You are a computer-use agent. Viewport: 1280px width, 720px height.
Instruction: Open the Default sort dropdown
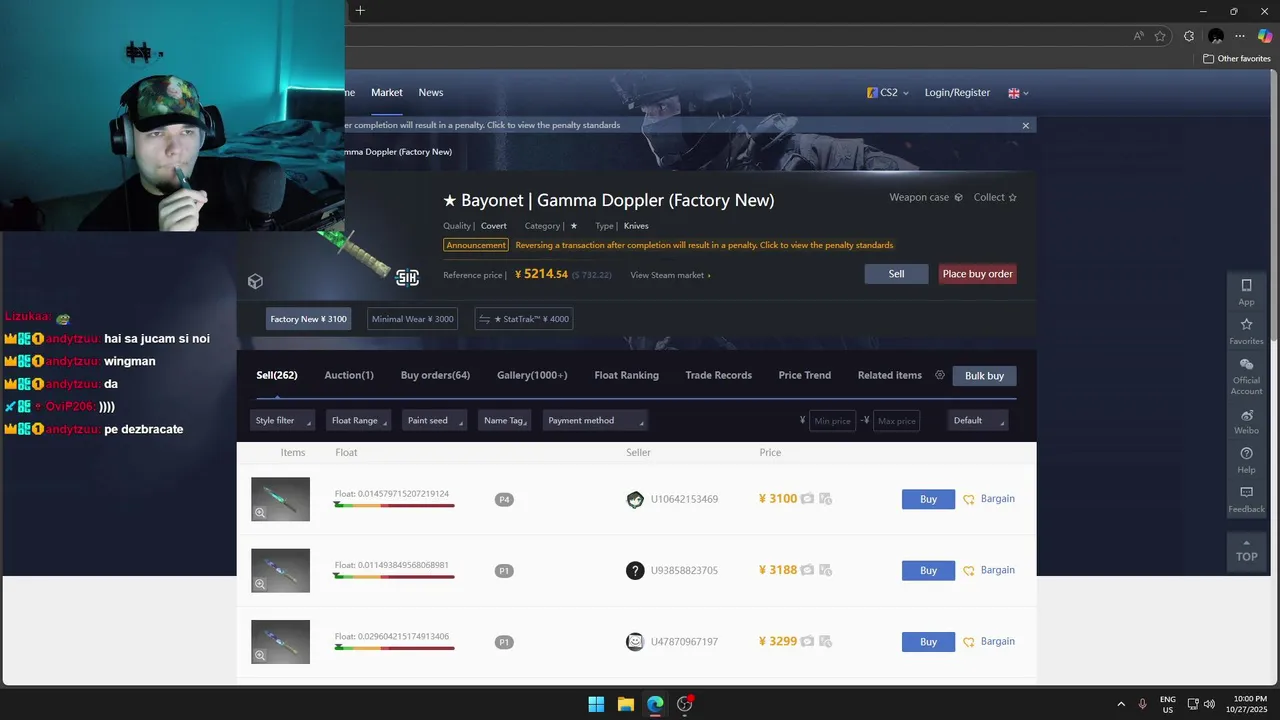coord(977,420)
